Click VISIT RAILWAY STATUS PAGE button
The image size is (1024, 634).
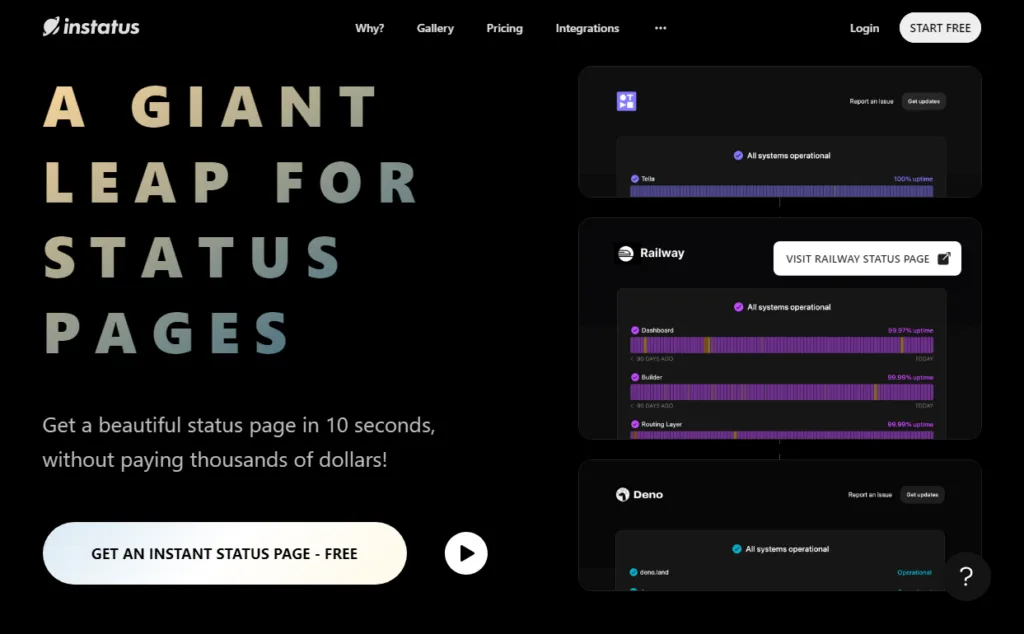pyautogui.click(x=867, y=259)
